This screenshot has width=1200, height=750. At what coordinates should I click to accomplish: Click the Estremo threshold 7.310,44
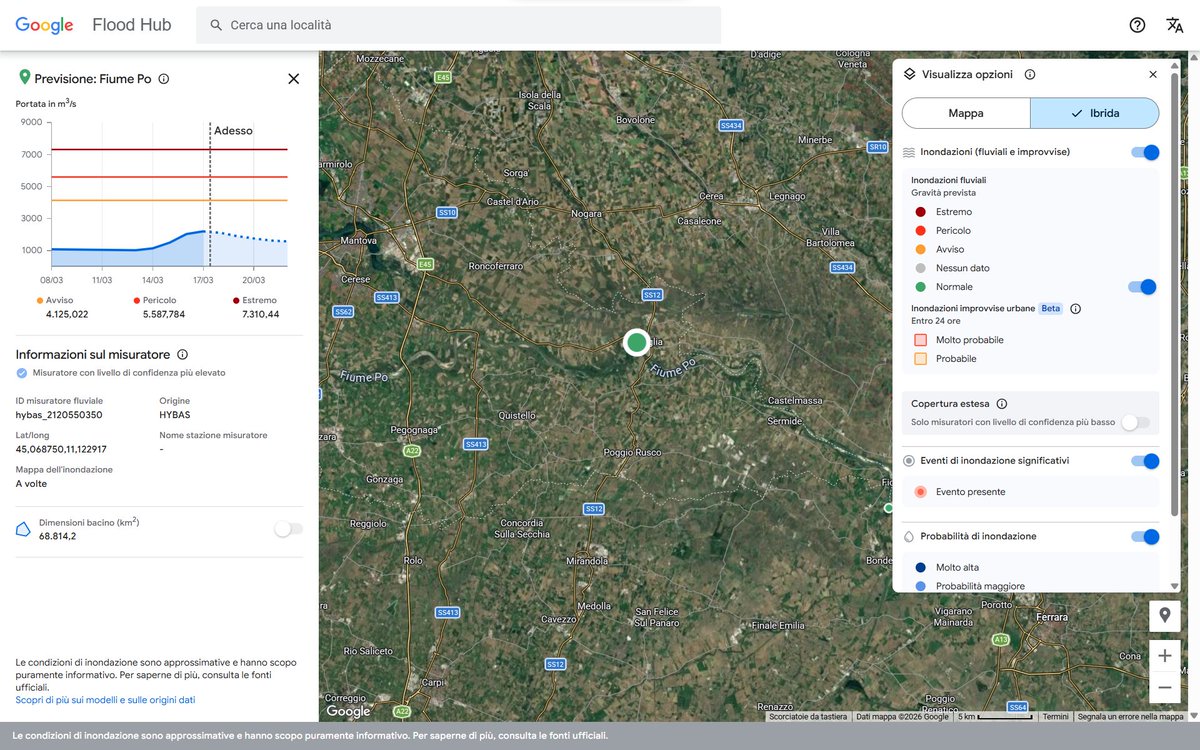click(261, 314)
